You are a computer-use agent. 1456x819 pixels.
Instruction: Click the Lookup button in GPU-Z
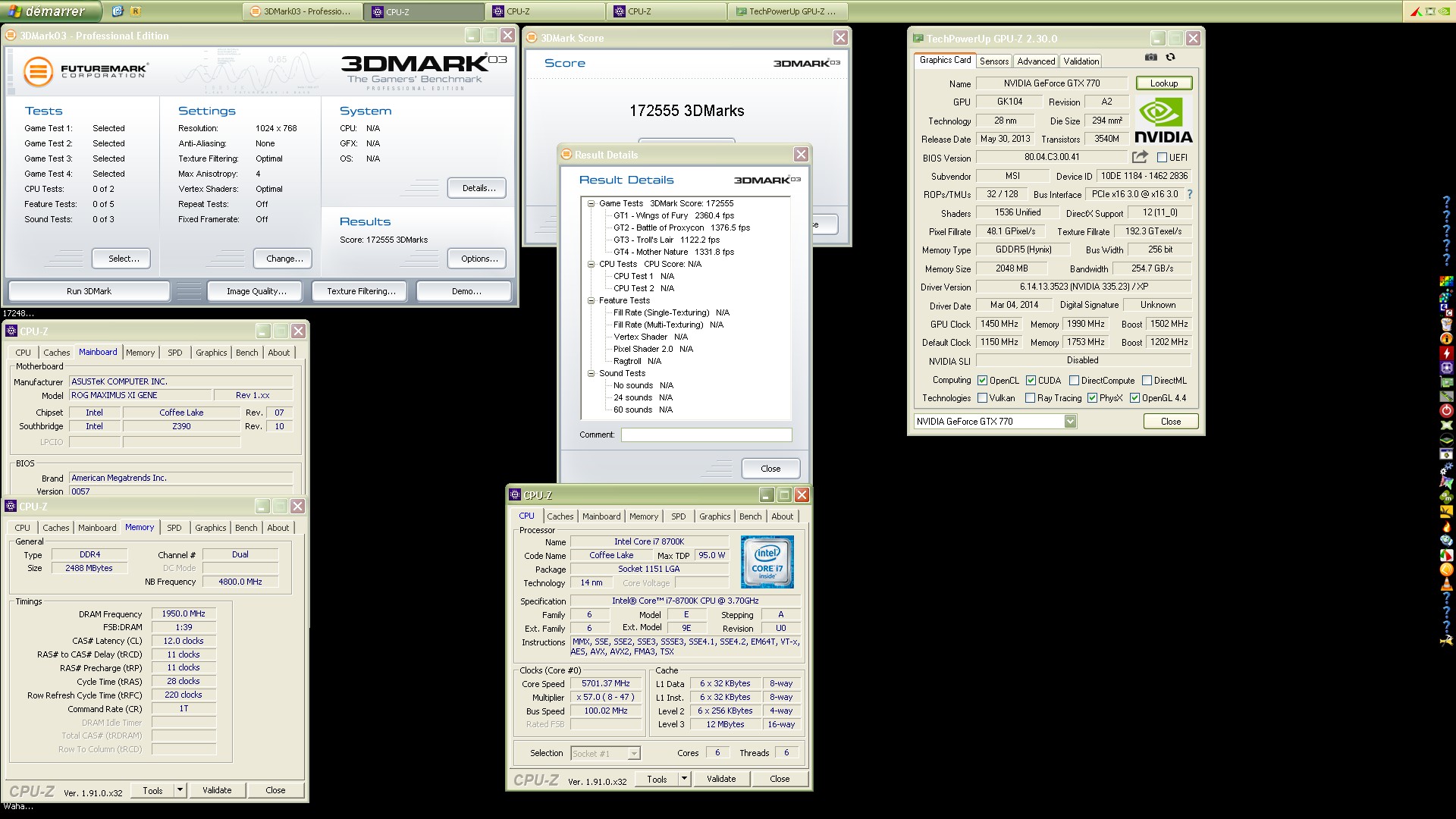(1164, 83)
